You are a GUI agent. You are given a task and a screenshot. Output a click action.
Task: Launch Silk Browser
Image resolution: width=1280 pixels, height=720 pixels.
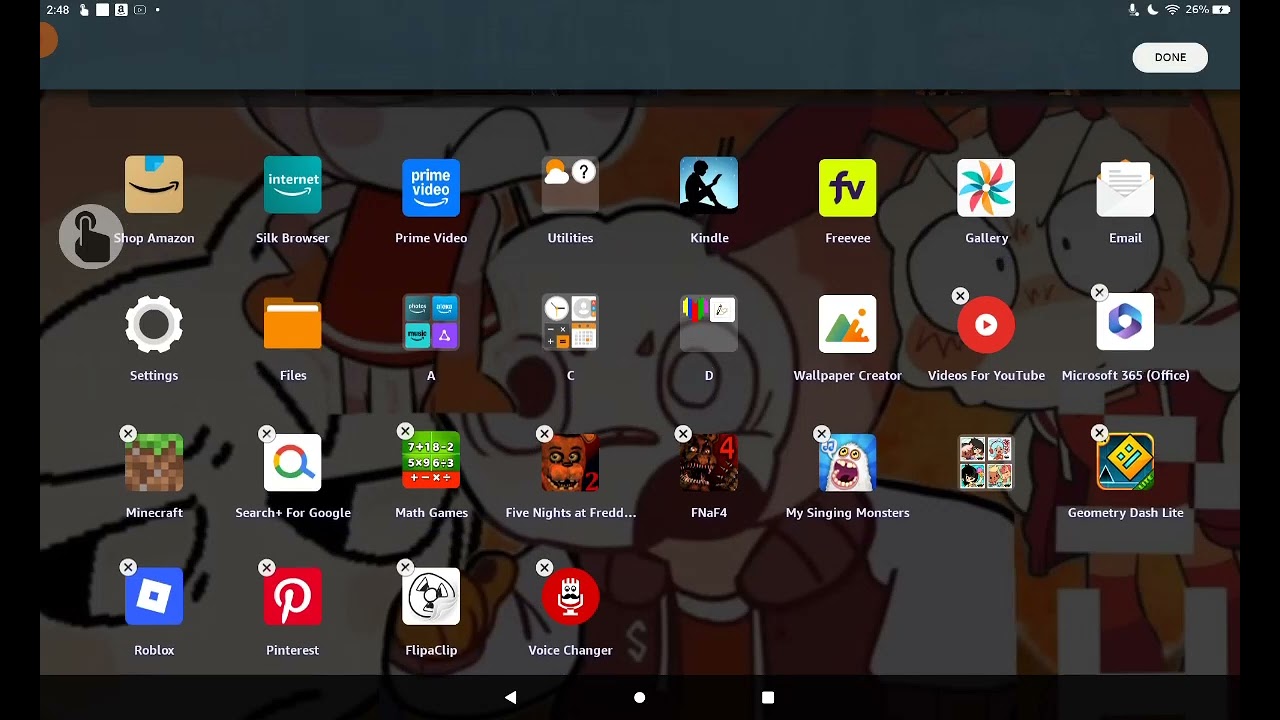(293, 186)
